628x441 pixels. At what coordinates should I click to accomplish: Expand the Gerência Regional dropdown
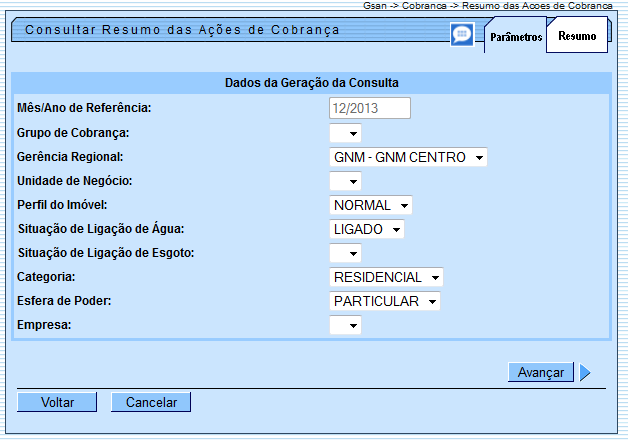[408, 157]
